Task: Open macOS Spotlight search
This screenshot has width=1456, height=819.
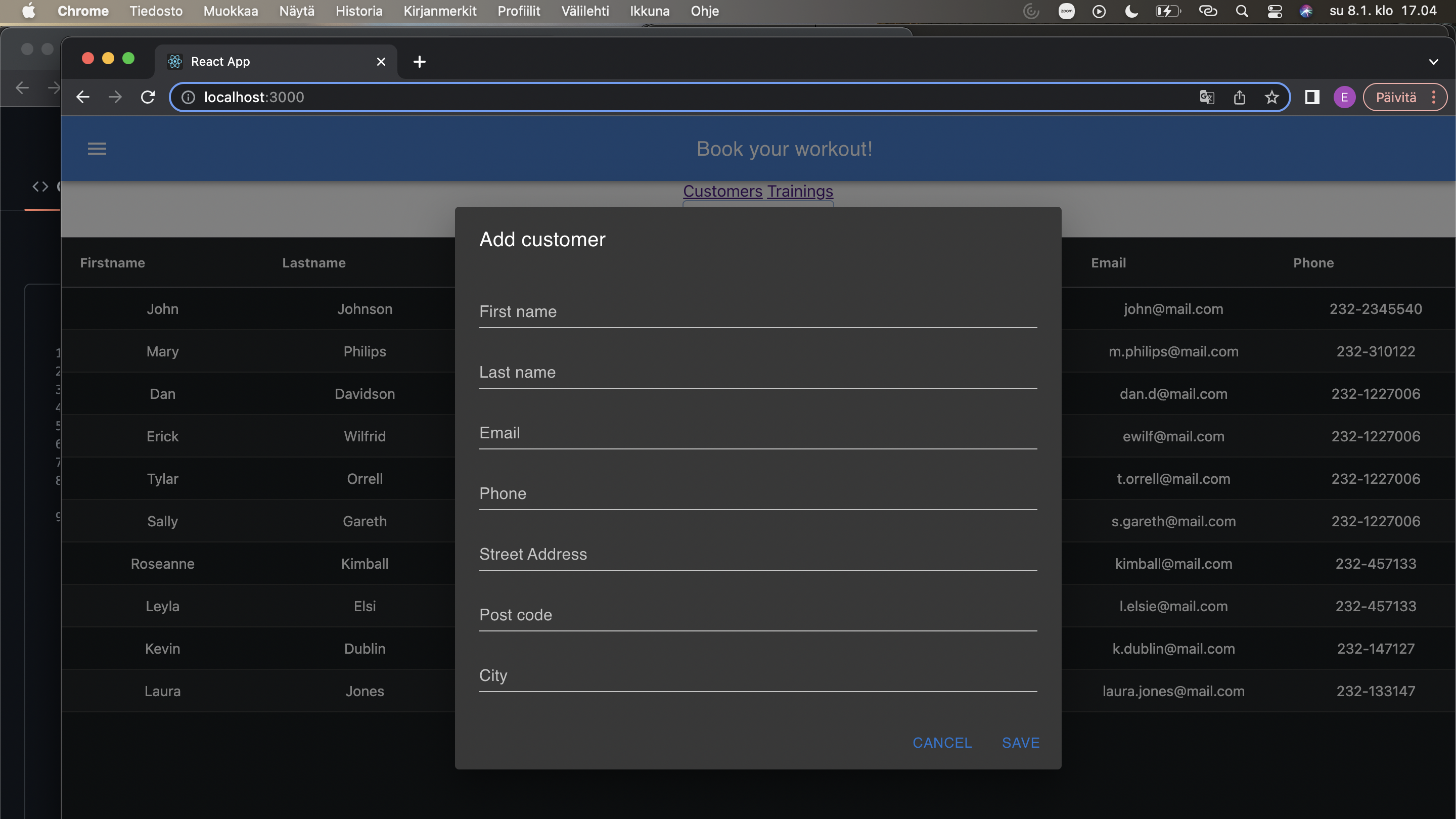Action: point(1241,11)
